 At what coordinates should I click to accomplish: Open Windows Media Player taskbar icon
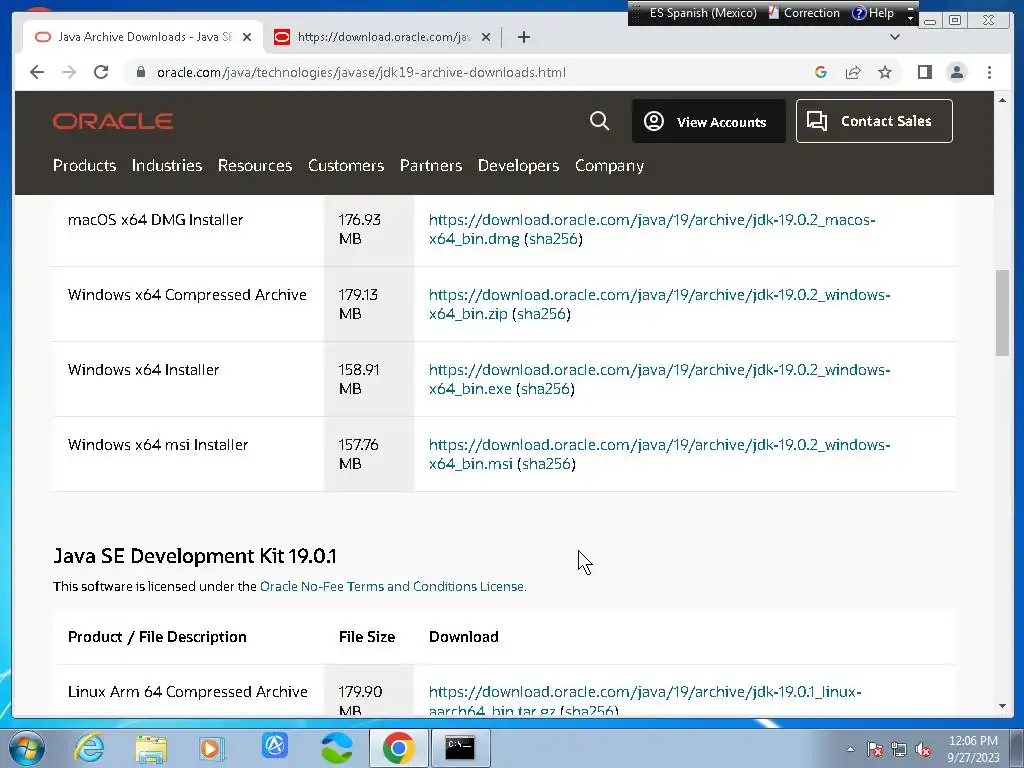[x=212, y=748]
